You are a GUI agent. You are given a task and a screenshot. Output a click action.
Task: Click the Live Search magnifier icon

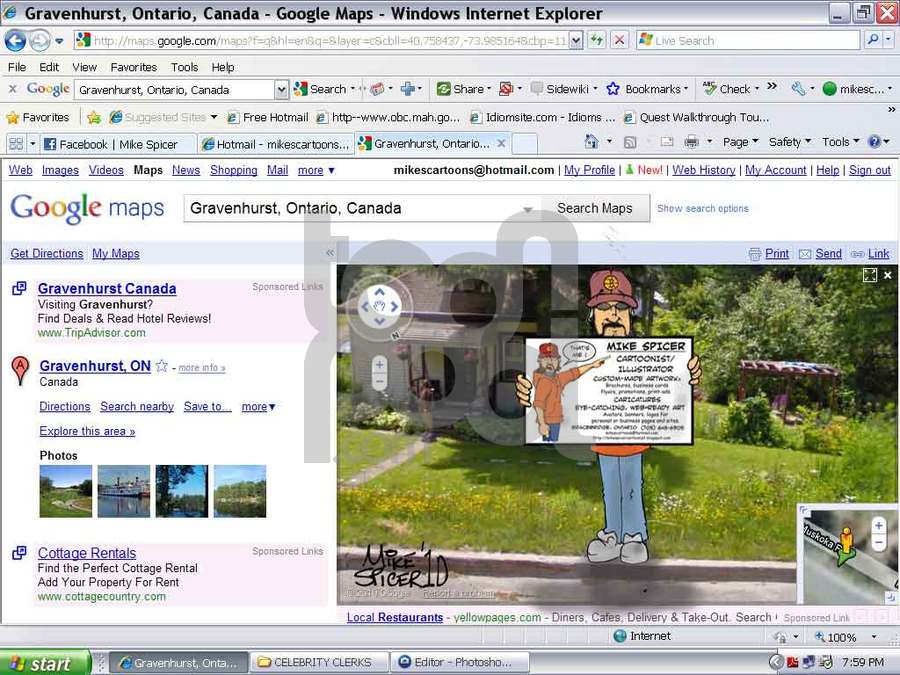pos(872,40)
